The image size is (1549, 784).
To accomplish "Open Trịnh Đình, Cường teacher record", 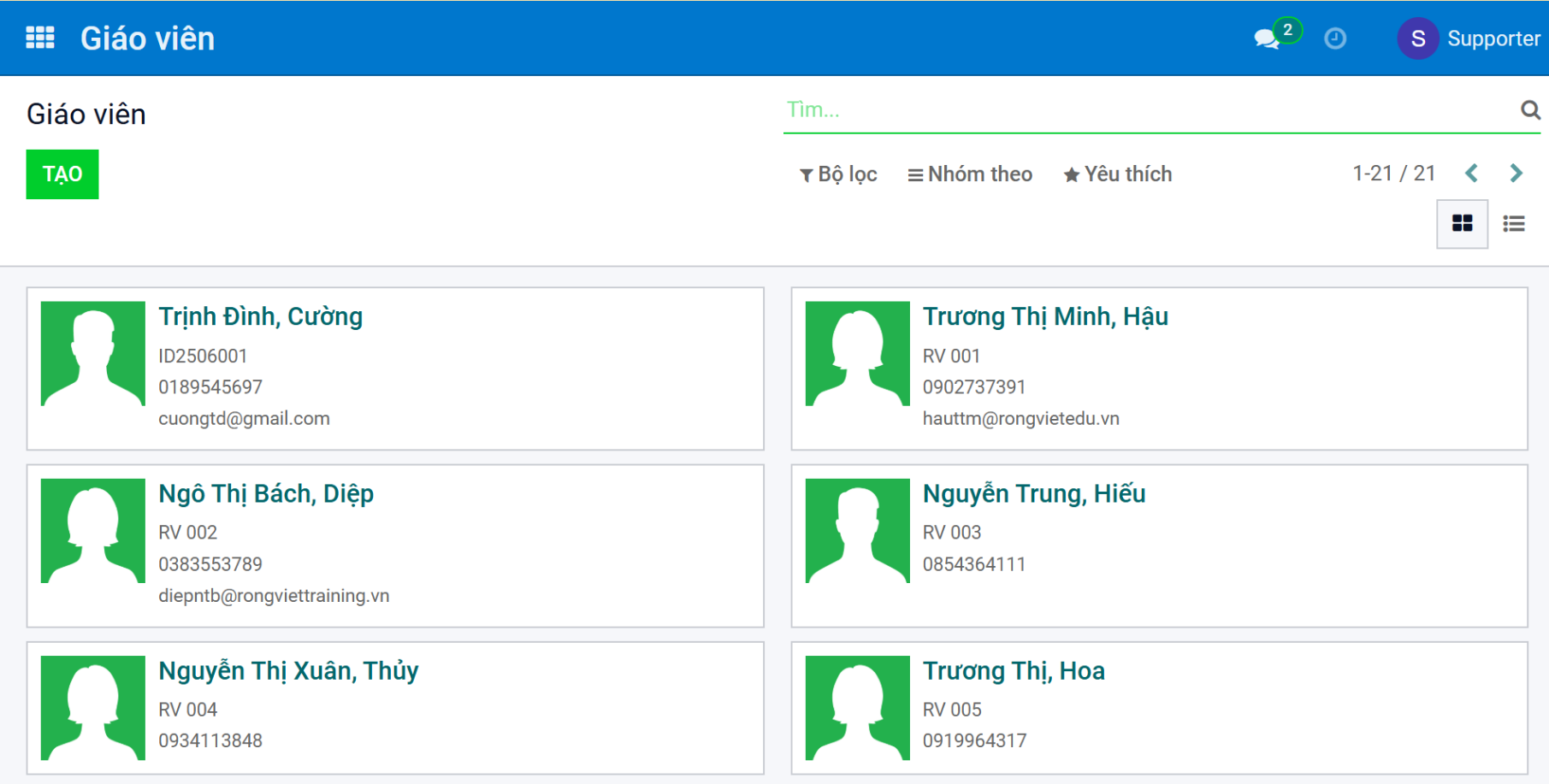I will click(260, 316).
